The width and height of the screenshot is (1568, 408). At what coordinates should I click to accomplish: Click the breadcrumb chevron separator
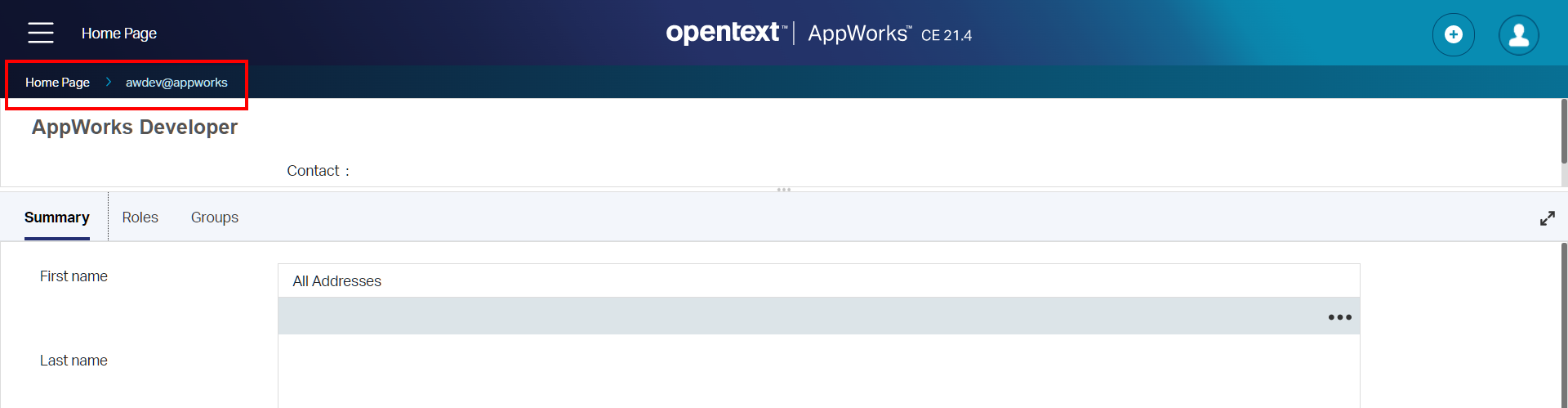108,82
